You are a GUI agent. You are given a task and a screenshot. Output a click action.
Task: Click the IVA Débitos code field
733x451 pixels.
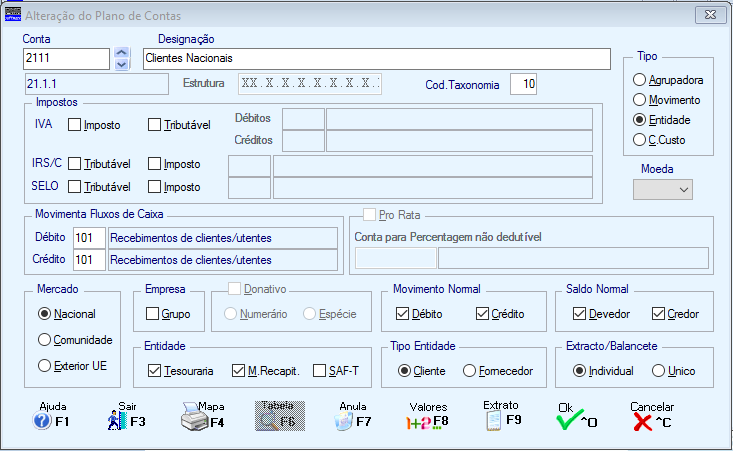tap(303, 119)
